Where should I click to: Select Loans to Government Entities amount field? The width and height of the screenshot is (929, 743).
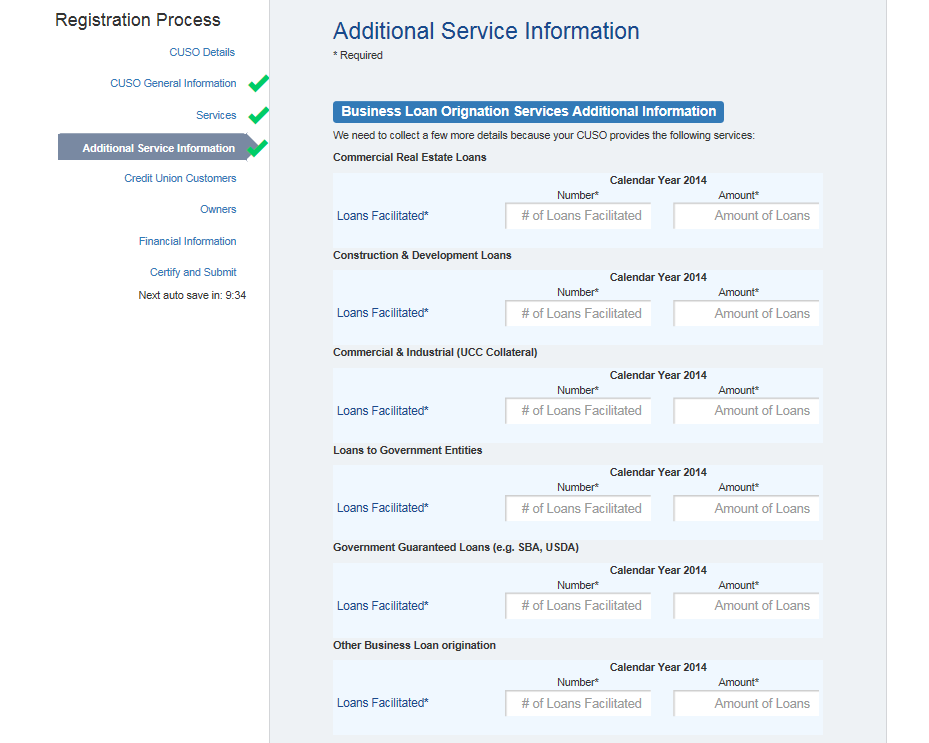coord(747,508)
